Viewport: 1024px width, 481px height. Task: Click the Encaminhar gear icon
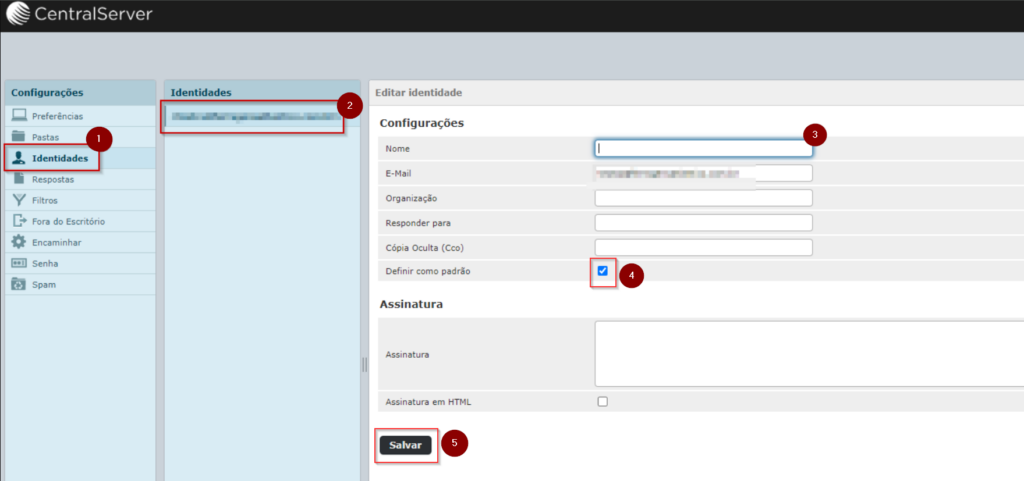coord(18,242)
